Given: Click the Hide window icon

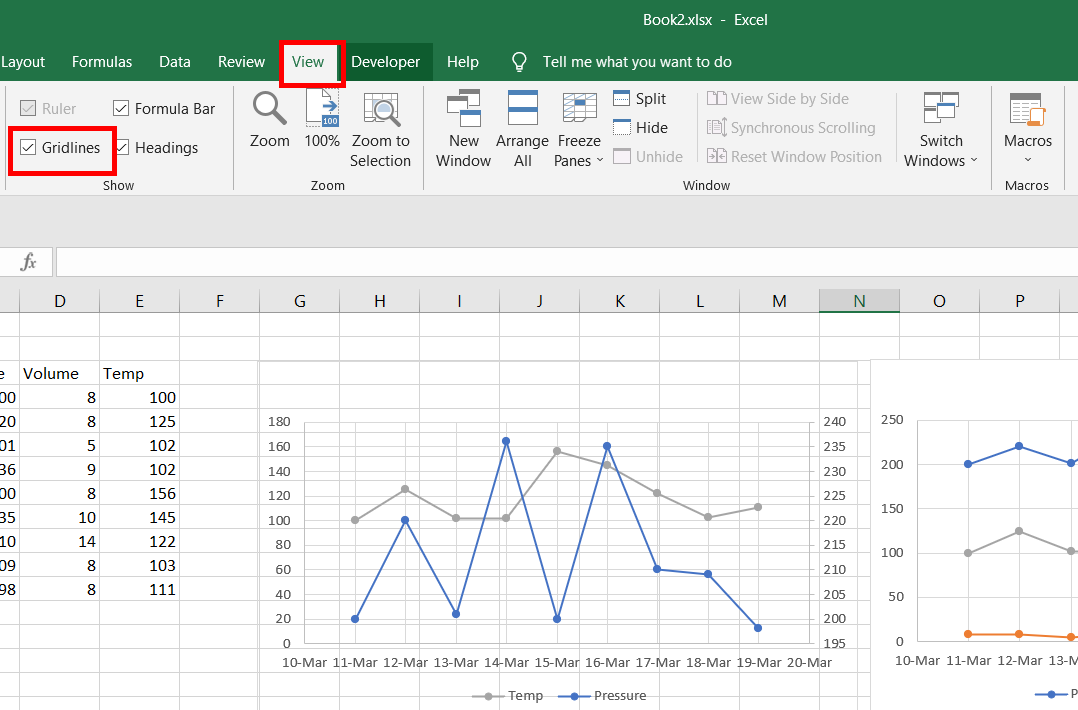Looking at the screenshot, I should (x=621, y=128).
